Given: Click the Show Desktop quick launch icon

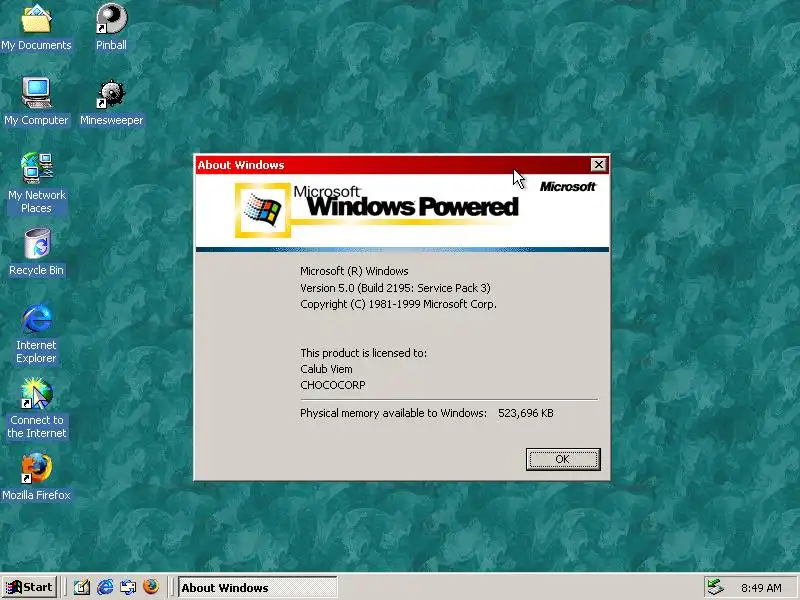Looking at the screenshot, I should (x=82, y=587).
